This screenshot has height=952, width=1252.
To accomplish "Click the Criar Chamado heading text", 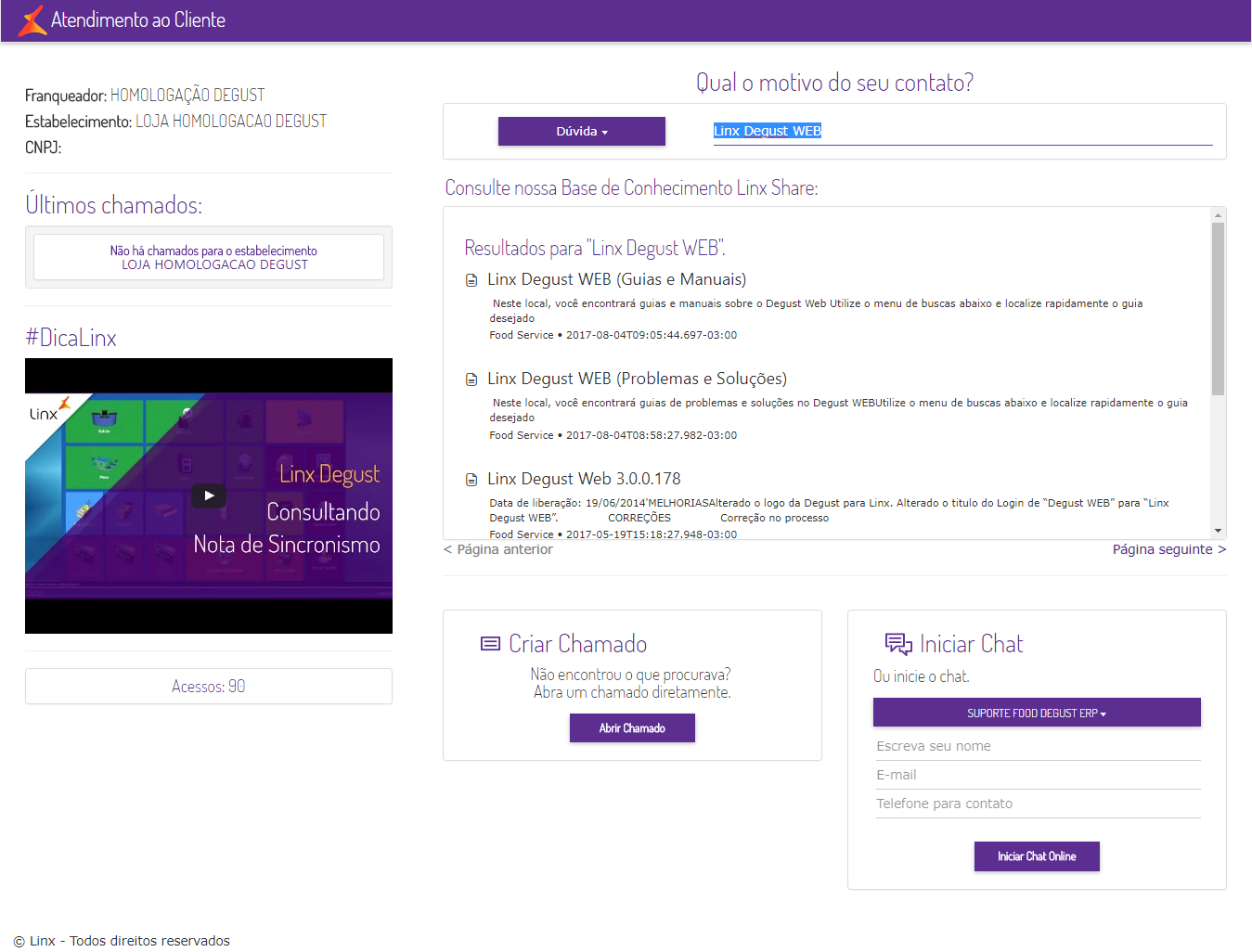I will pos(577,644).
